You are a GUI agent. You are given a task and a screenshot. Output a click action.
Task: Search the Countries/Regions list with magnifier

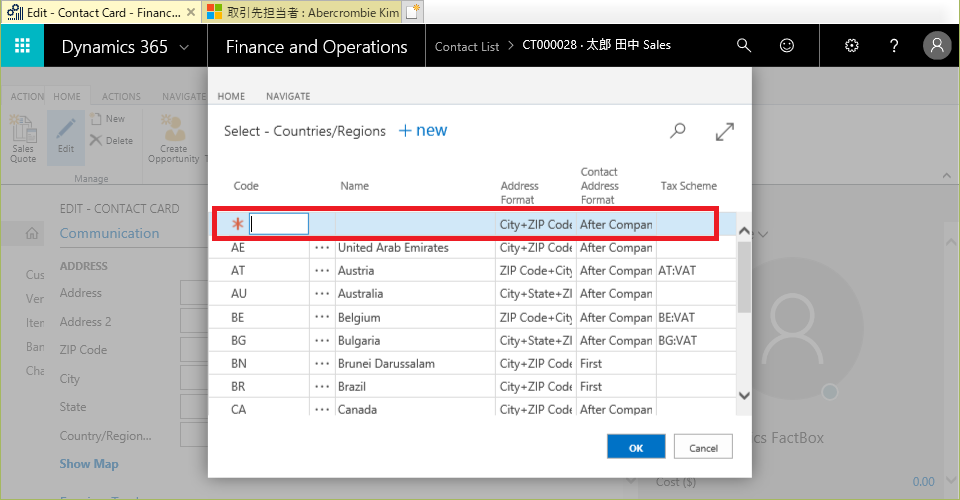678,131
